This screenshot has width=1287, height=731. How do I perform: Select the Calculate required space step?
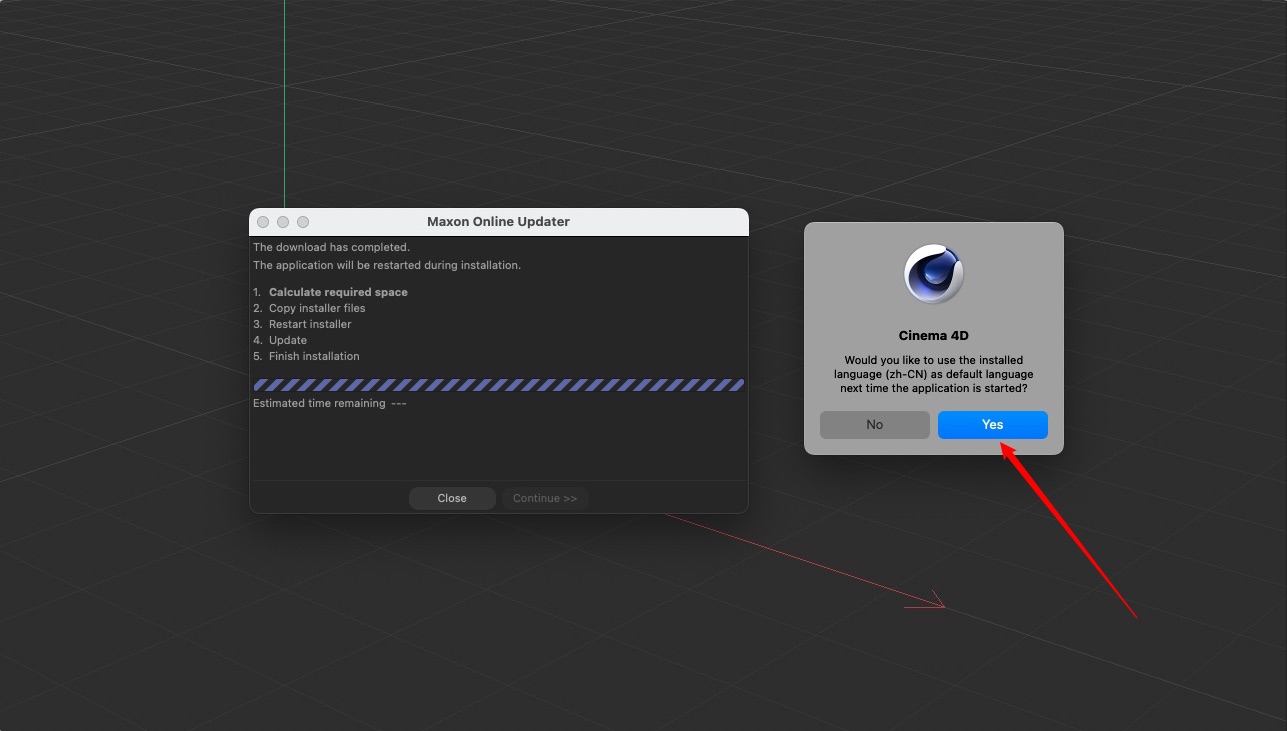point(338,292)
